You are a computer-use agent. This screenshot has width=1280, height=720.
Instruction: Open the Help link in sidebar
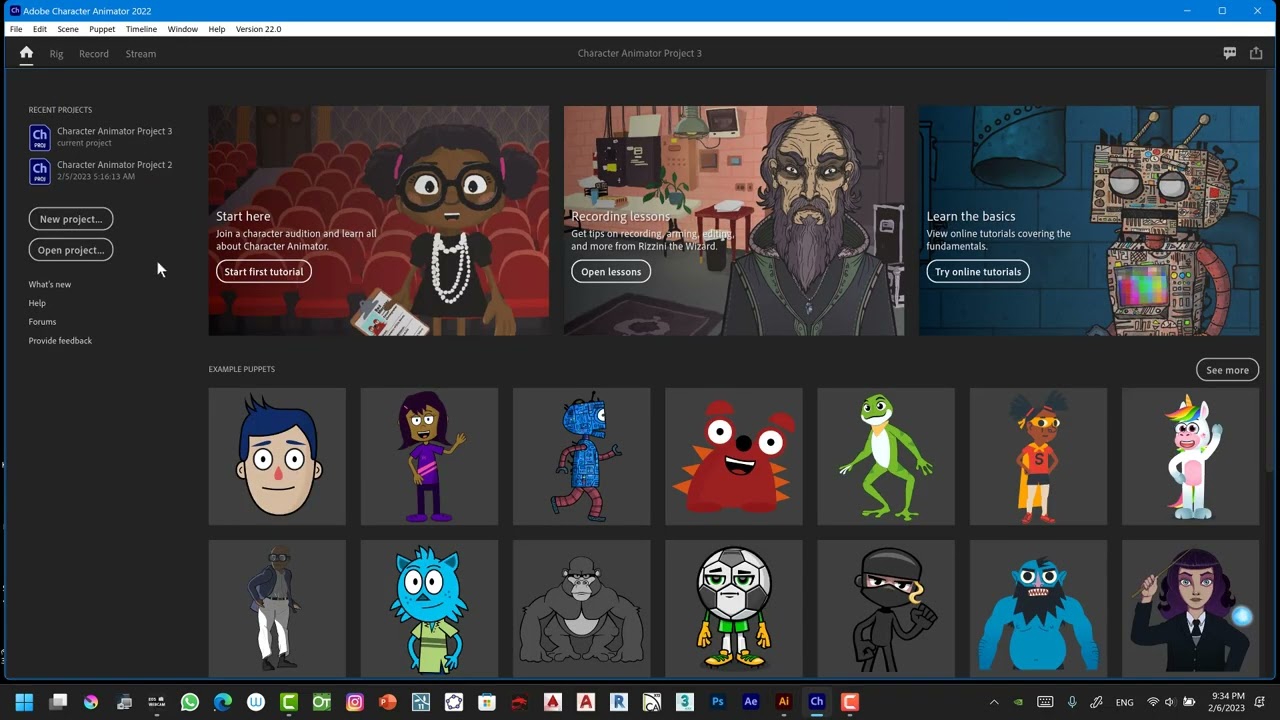tap(37, 303)
